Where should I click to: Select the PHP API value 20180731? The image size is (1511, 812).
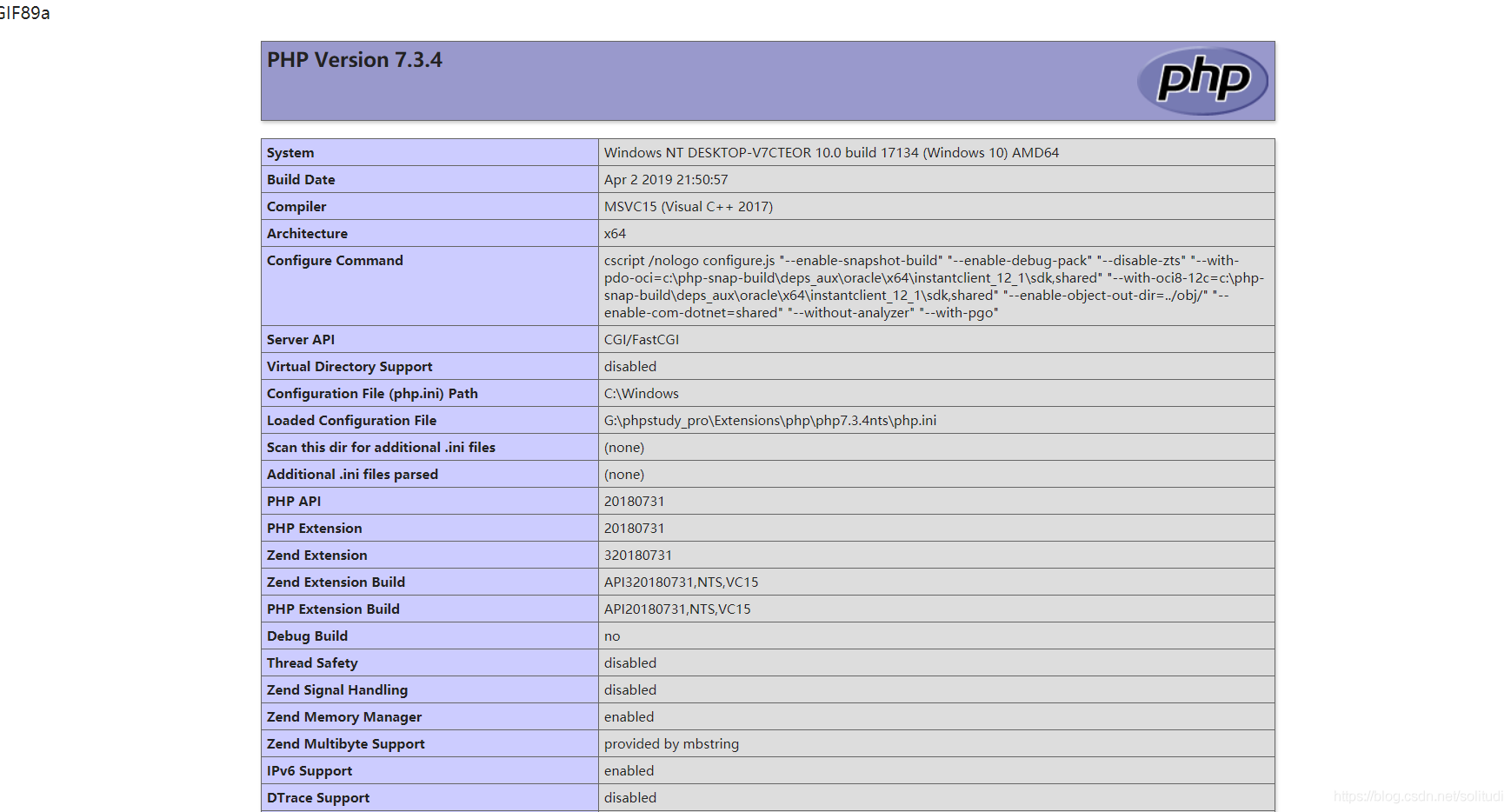(x=635, y=502)
